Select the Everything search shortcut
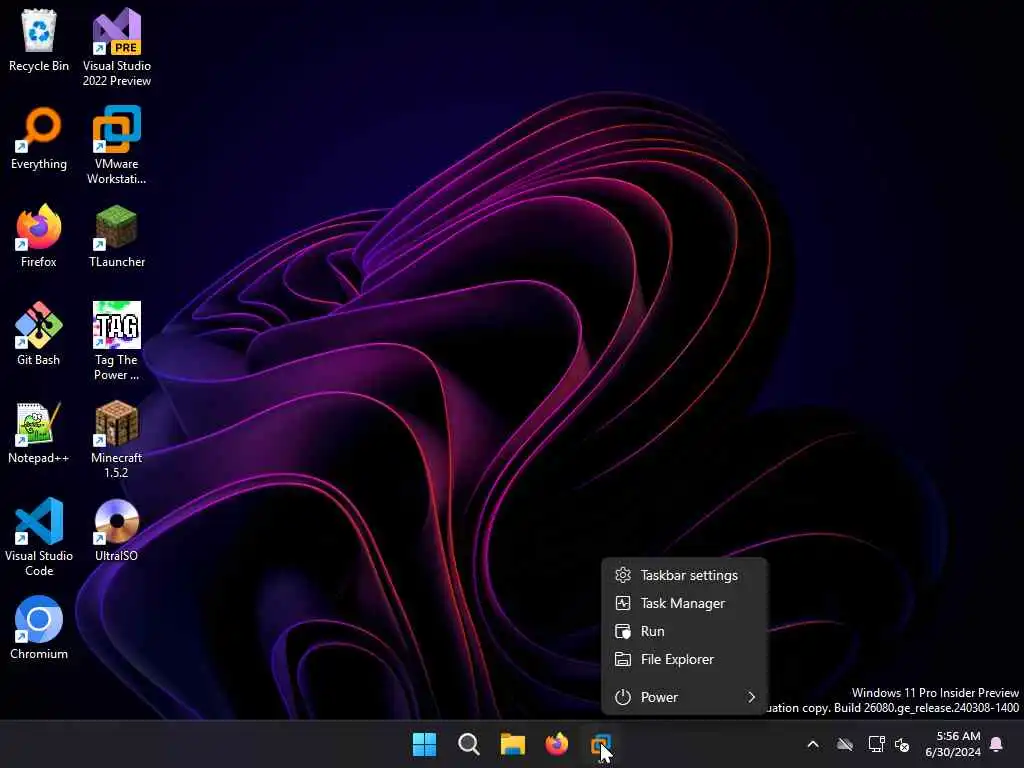Screen dimensions: 1024x768 (39, 138)
